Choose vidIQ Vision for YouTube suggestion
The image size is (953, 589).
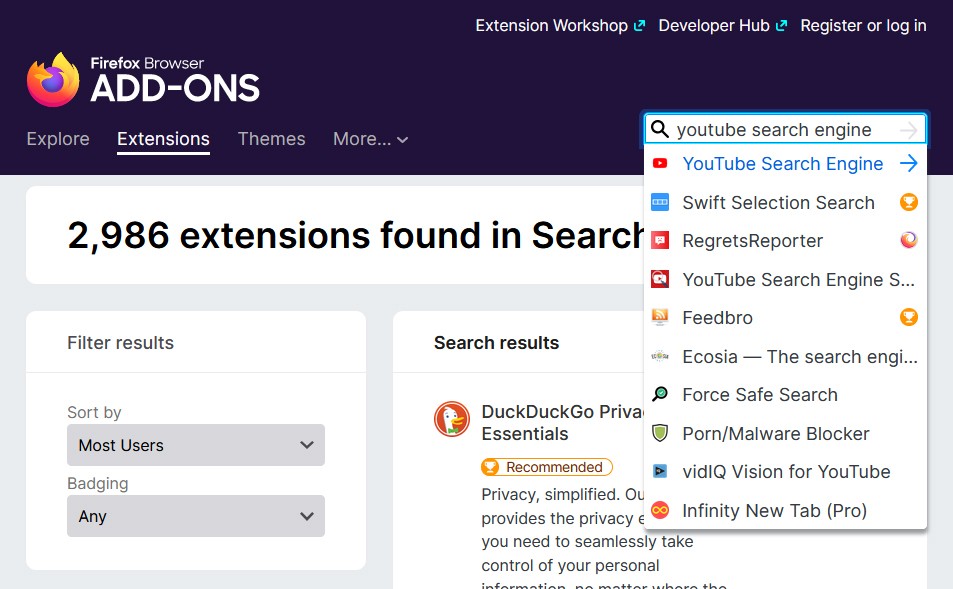[785, 472]
